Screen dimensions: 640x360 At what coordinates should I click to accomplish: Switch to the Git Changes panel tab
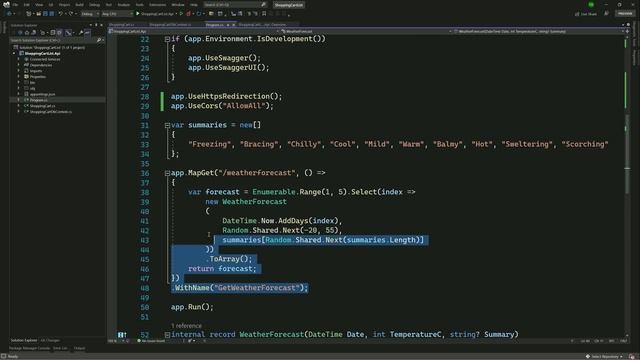[50, 340]
